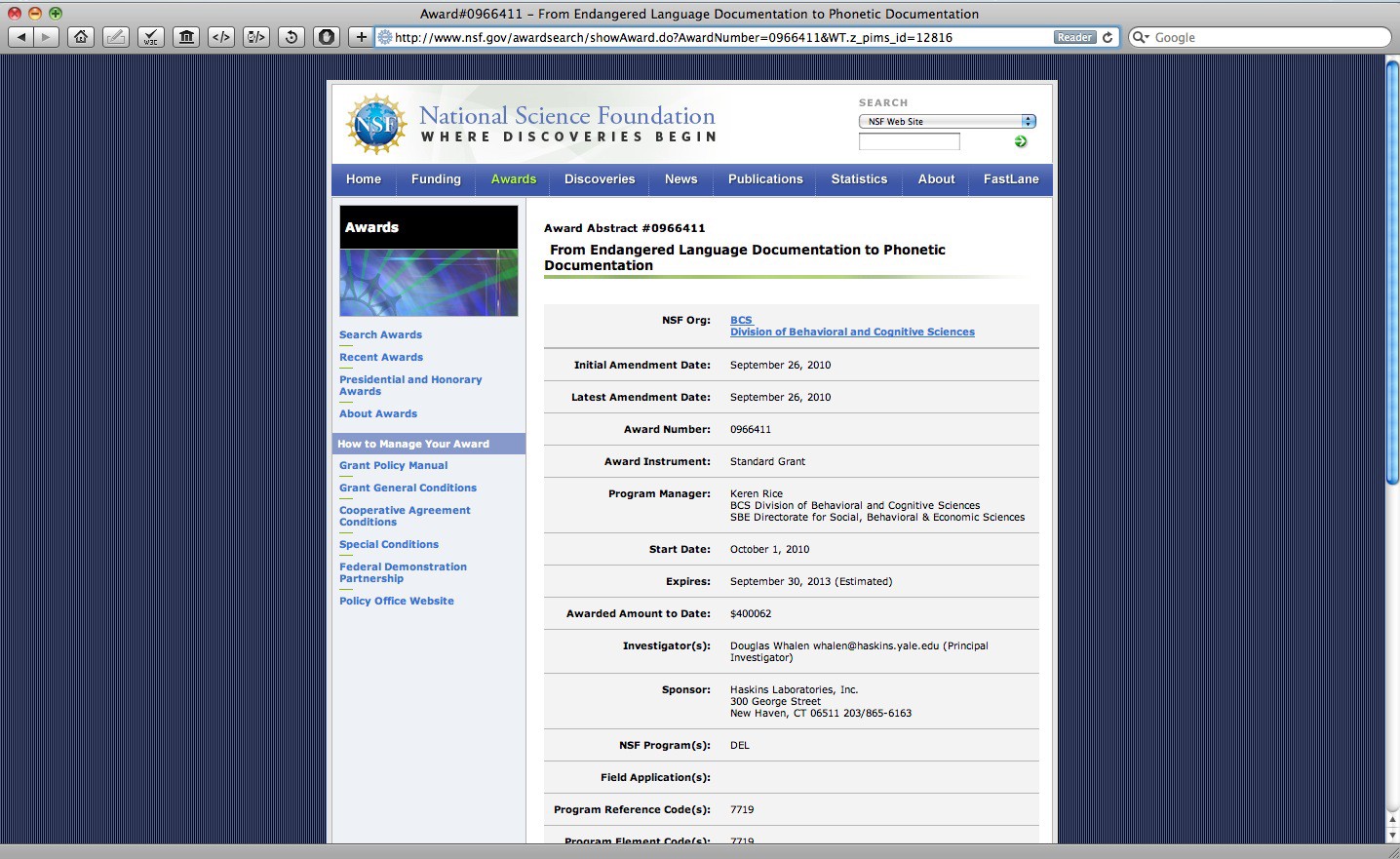Open the FastLane tab
This screenshot has height=859, width=1400.
[1011, 179]
